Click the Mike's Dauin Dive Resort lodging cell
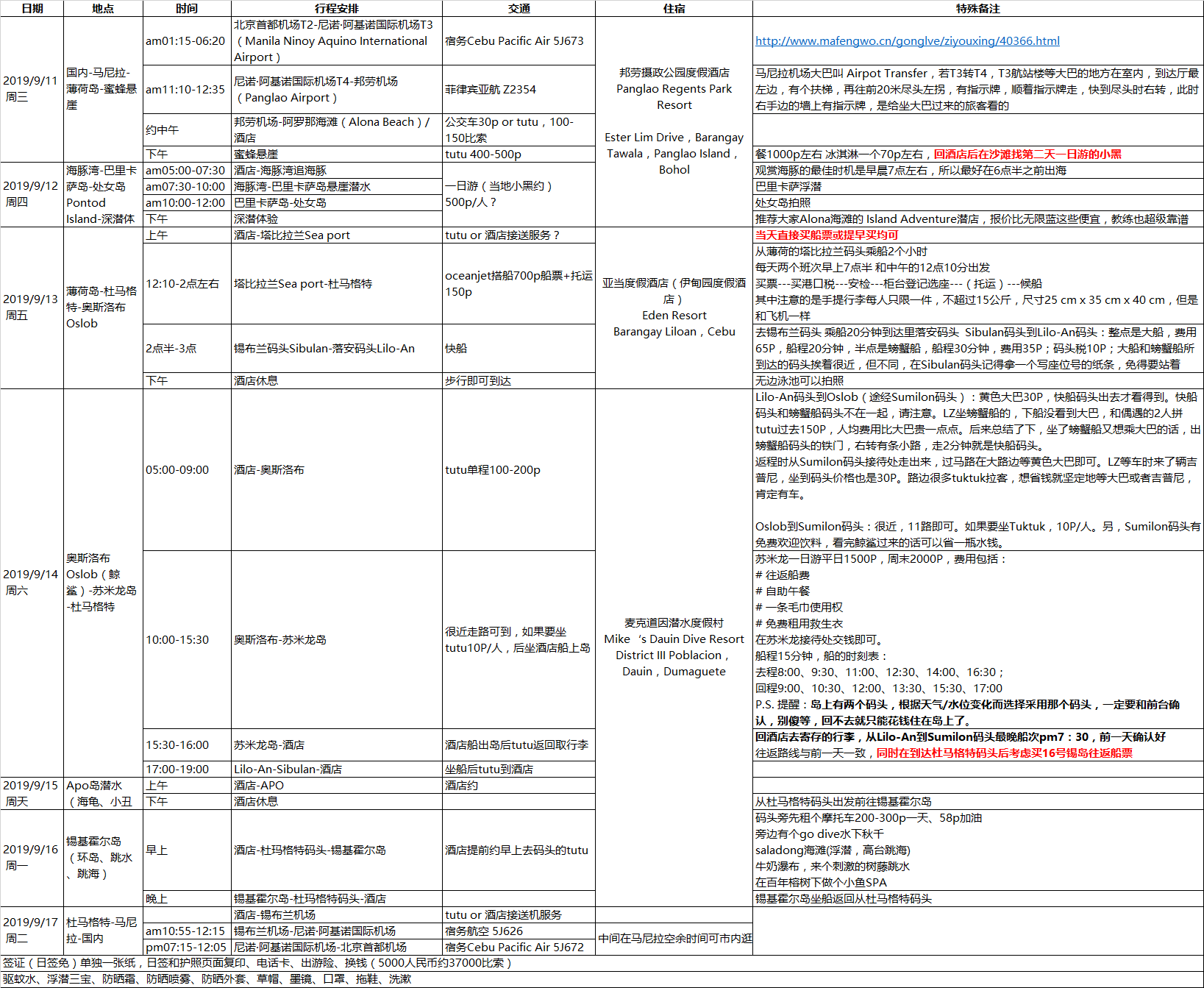This screenshot has width=1204, height=988. point(674,647)
